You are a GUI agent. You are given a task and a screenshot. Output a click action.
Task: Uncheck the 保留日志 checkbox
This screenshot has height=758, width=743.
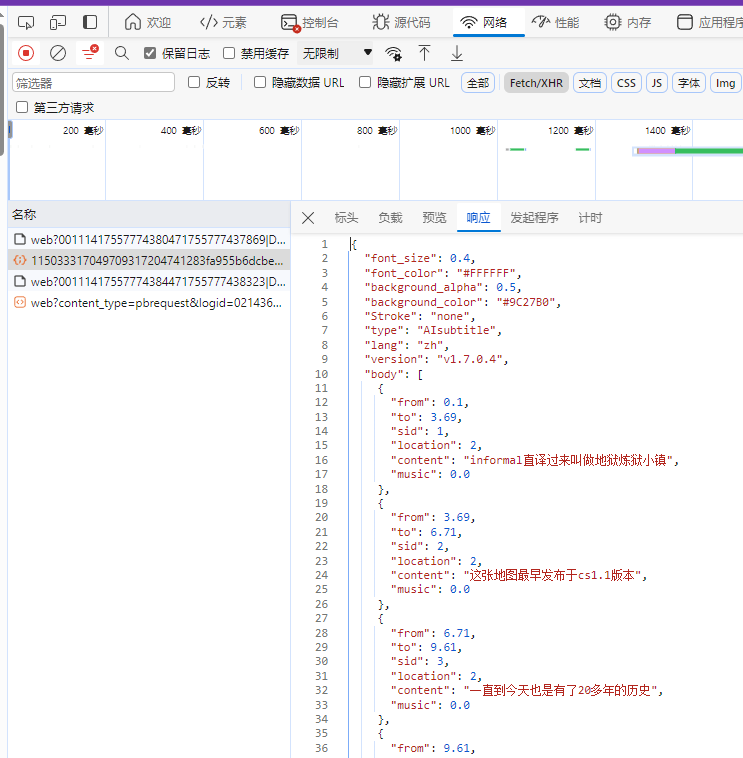tap(151, 53)
